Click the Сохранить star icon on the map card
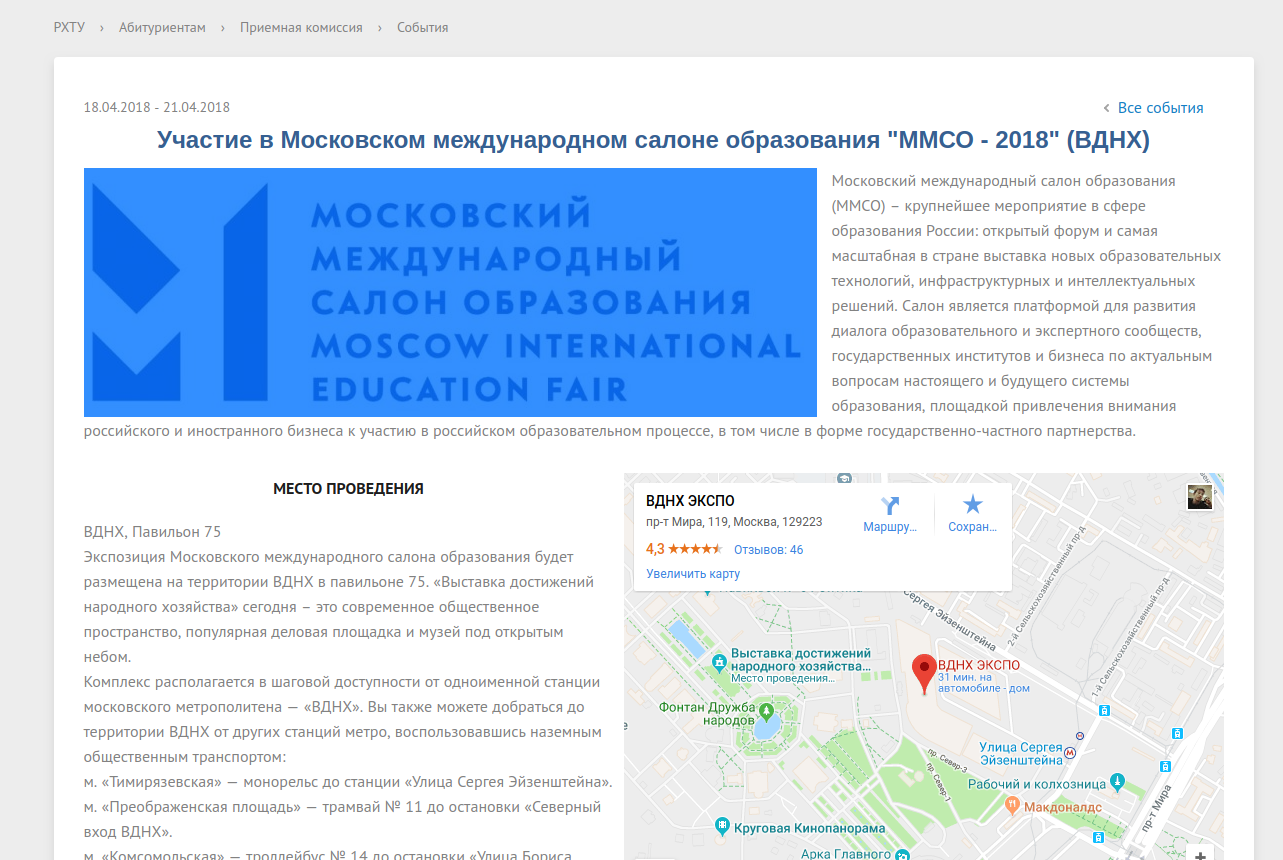The height and width of the screenshot is (860, 1283). 973,505
